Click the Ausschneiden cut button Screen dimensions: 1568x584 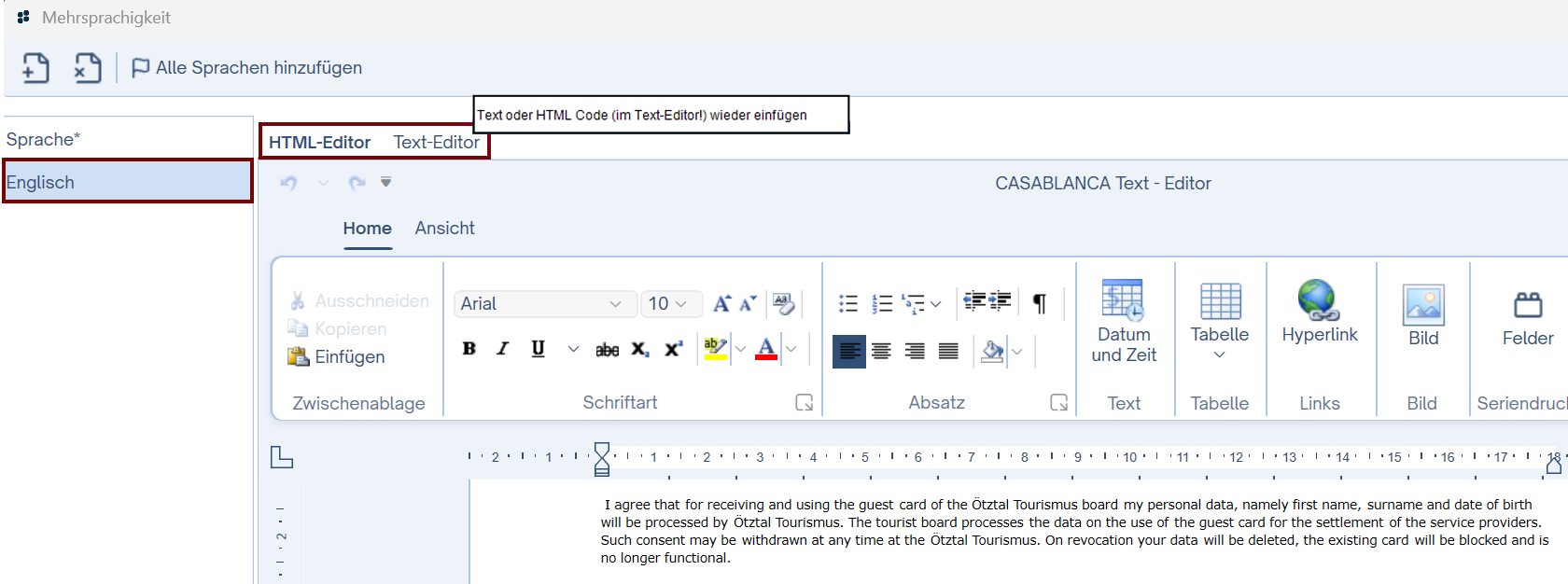tap(358, 300)
